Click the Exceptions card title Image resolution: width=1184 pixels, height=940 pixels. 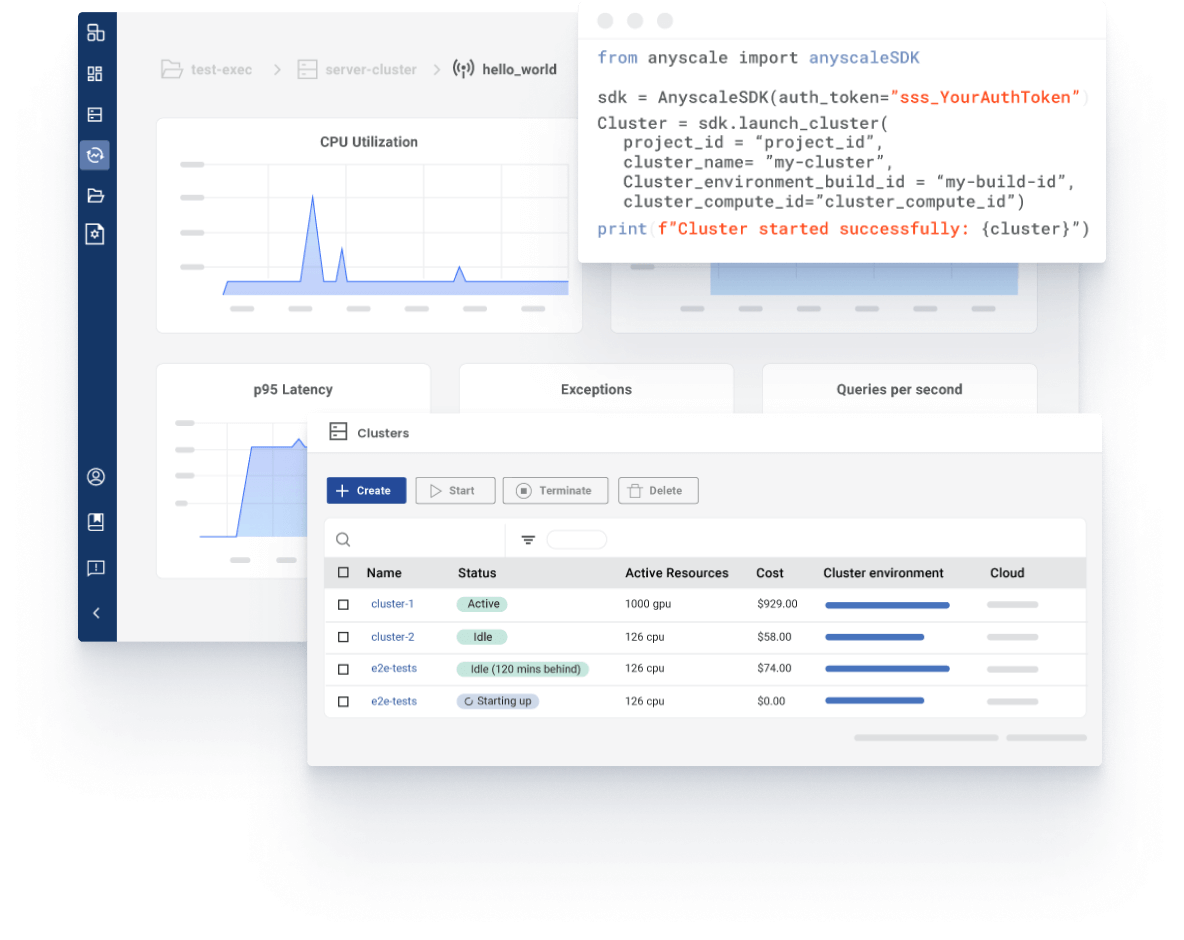tap(597, 390)
